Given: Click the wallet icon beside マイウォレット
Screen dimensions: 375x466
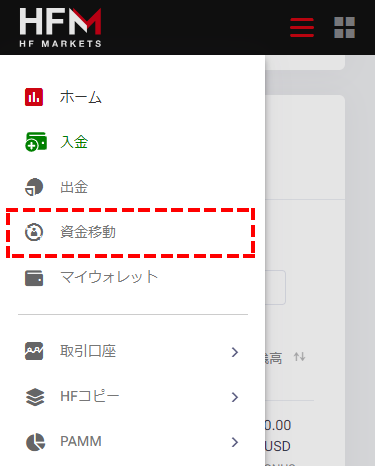Looking at the screenshot, I should click(x=34, y=278).
